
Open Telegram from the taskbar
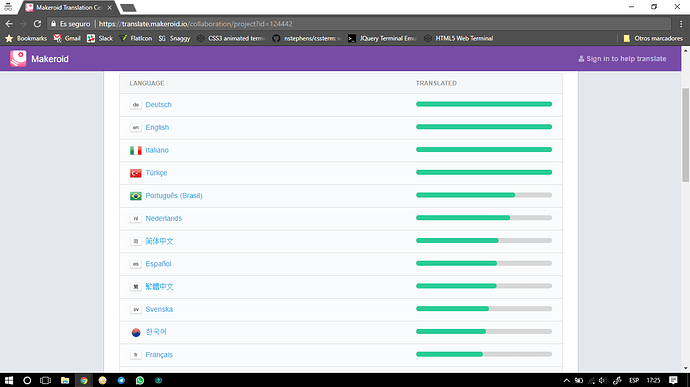(x=121, y=380)
